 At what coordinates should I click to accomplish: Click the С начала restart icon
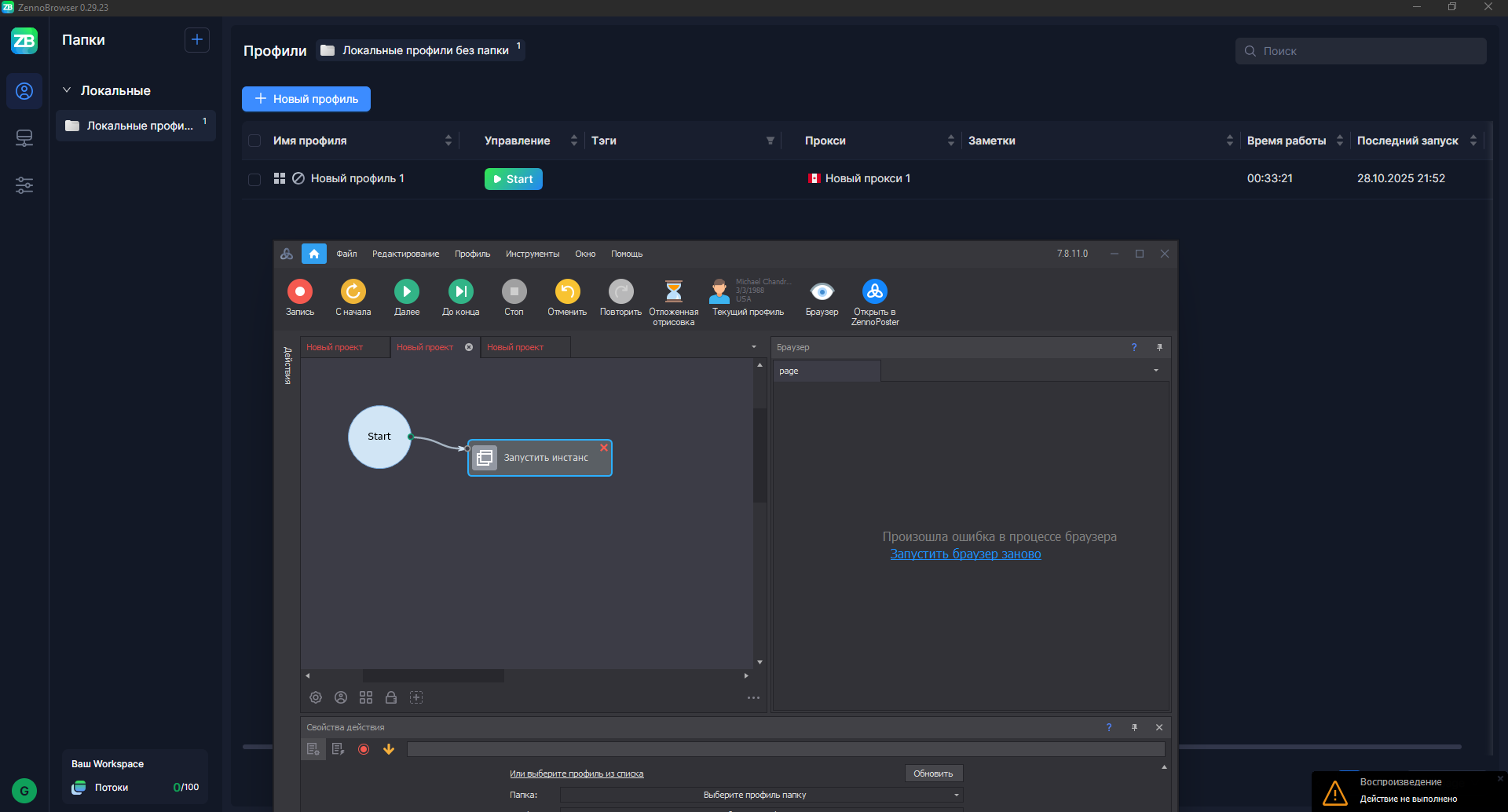(x=353, y=291)
